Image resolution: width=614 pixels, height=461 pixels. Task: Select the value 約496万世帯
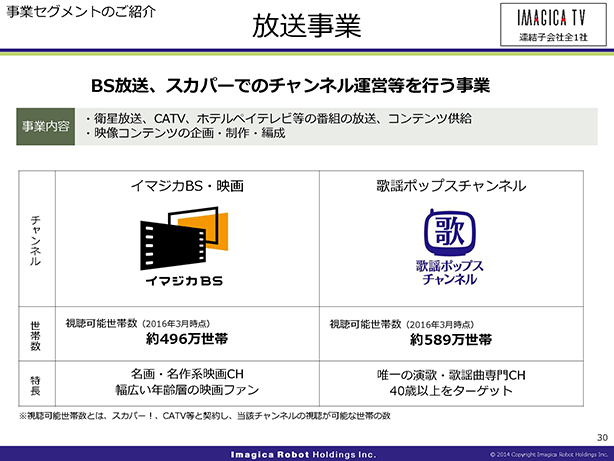click(187, 338)
